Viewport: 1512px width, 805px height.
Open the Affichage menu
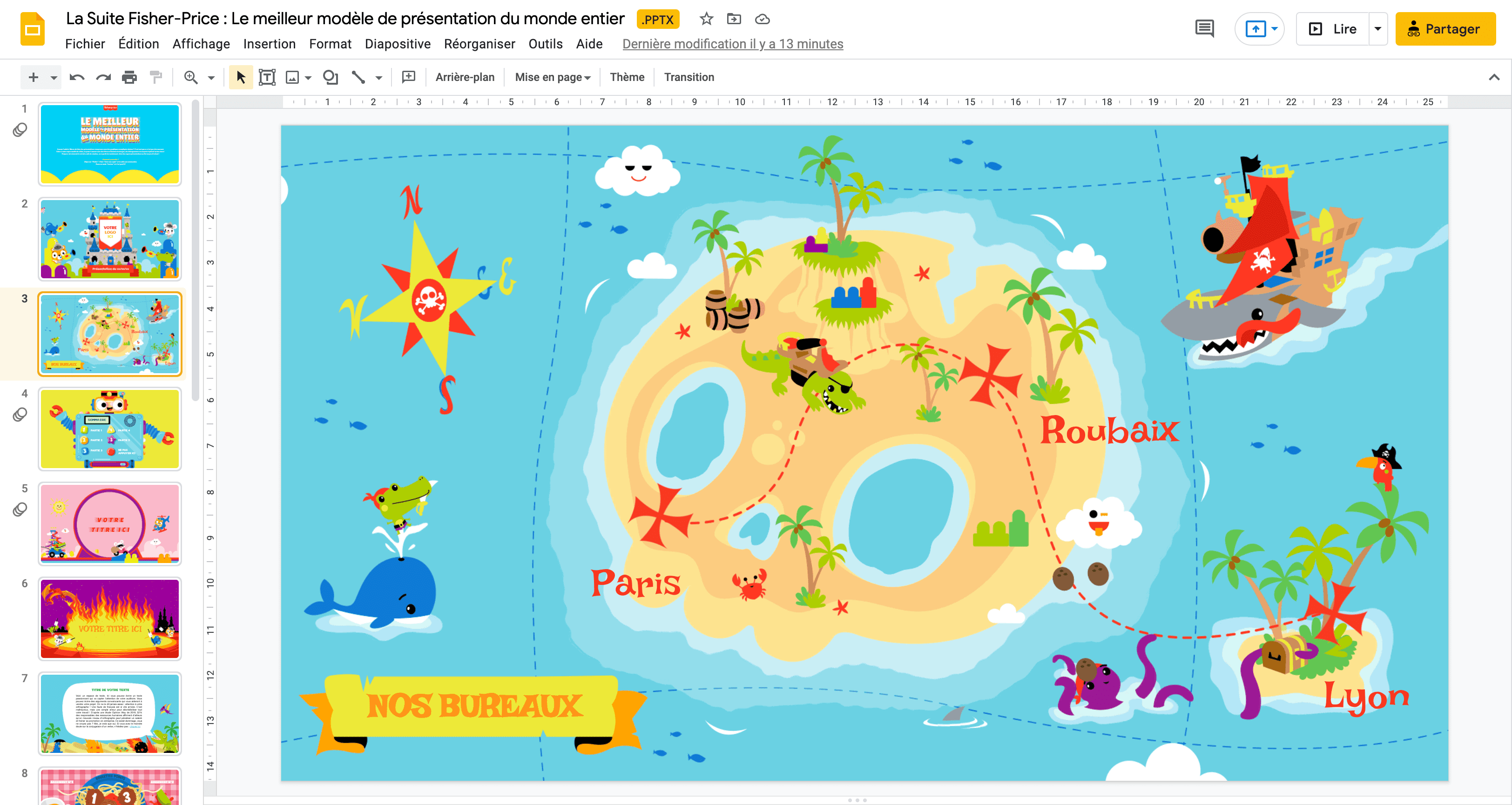pos(201,44)
